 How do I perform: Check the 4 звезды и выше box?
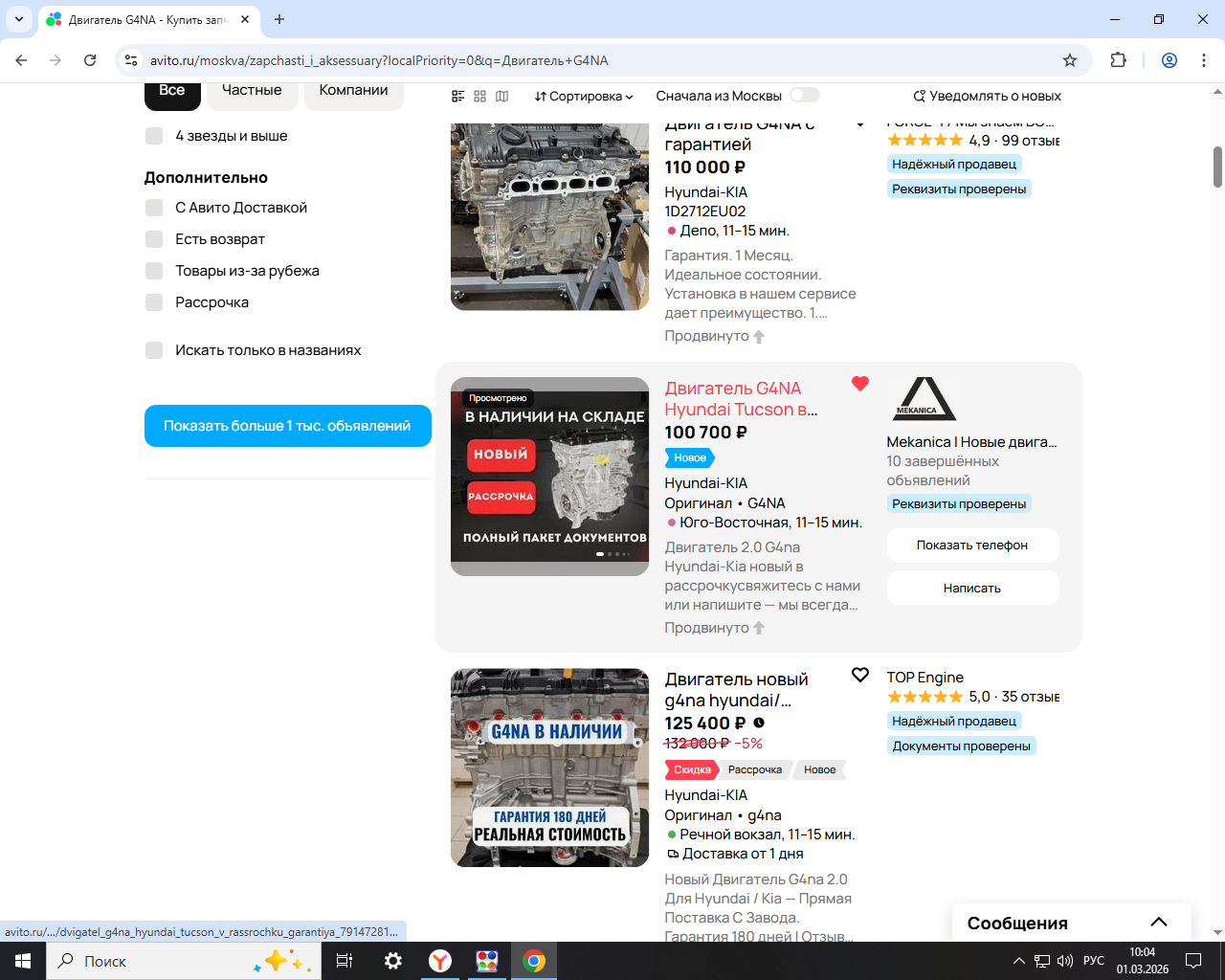pyautogui.click(x=154, y=136)
